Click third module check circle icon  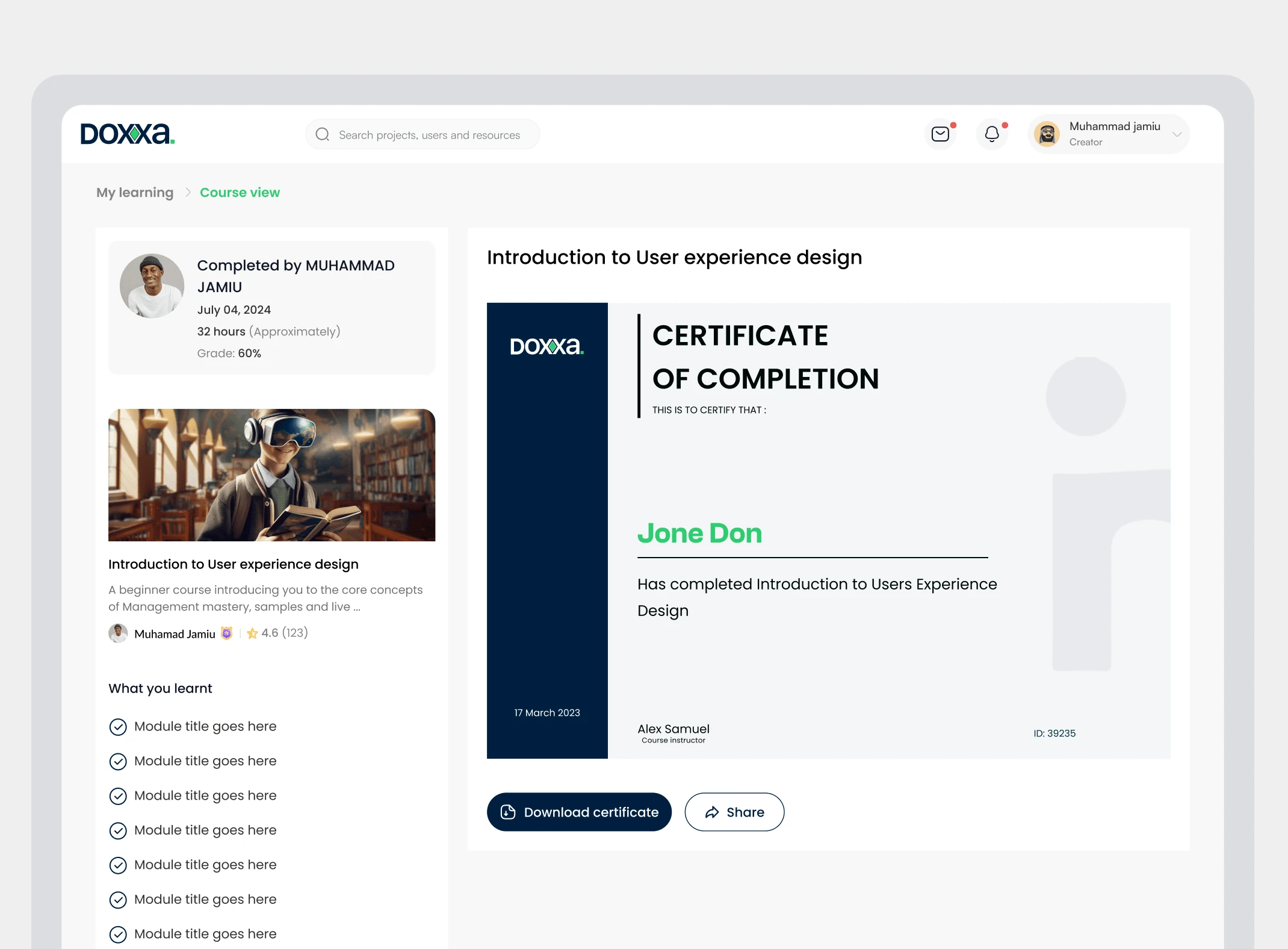[x=118, y=796]
